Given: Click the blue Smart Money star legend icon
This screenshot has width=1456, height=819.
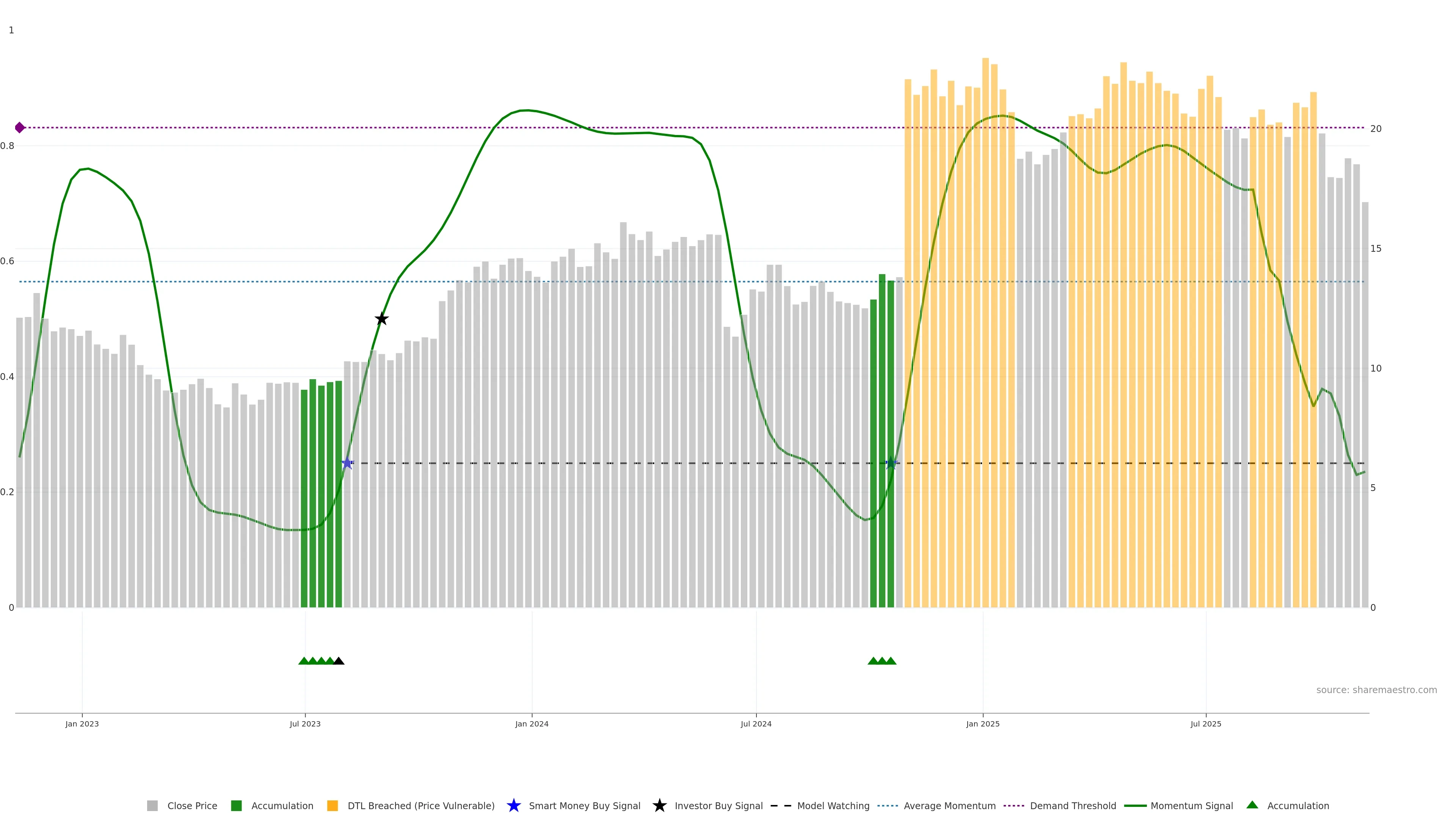Looking at the screenshot, I should [x=513, y=805].
